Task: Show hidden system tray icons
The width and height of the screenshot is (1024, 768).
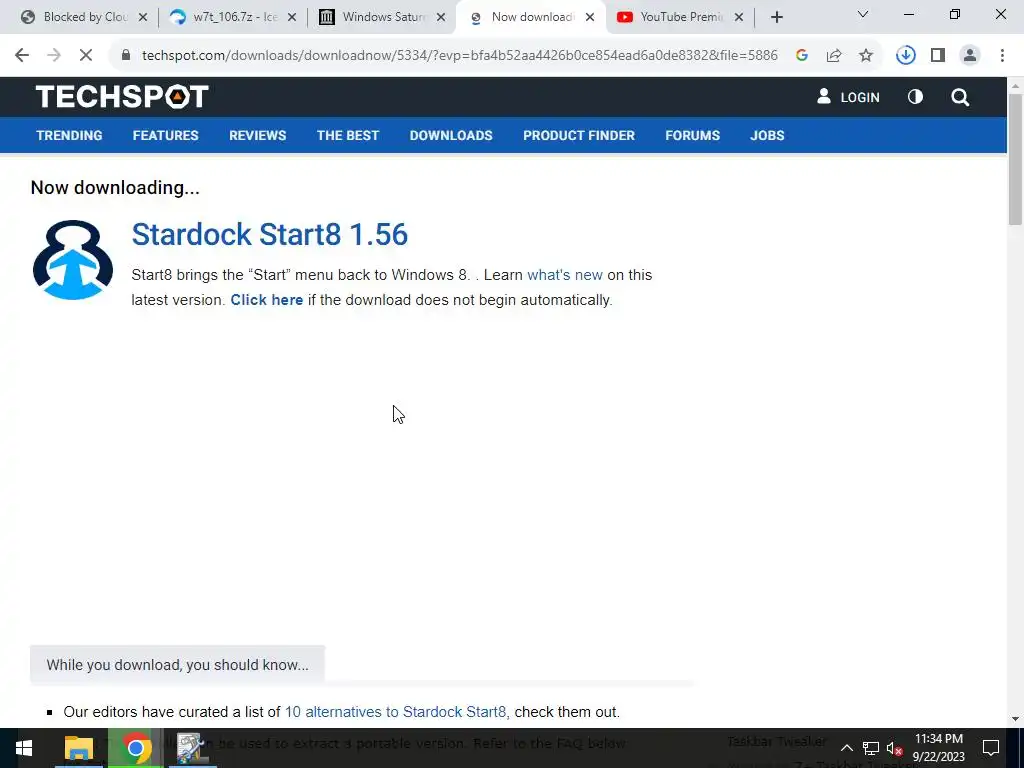Action: click(x=846, y=748)
